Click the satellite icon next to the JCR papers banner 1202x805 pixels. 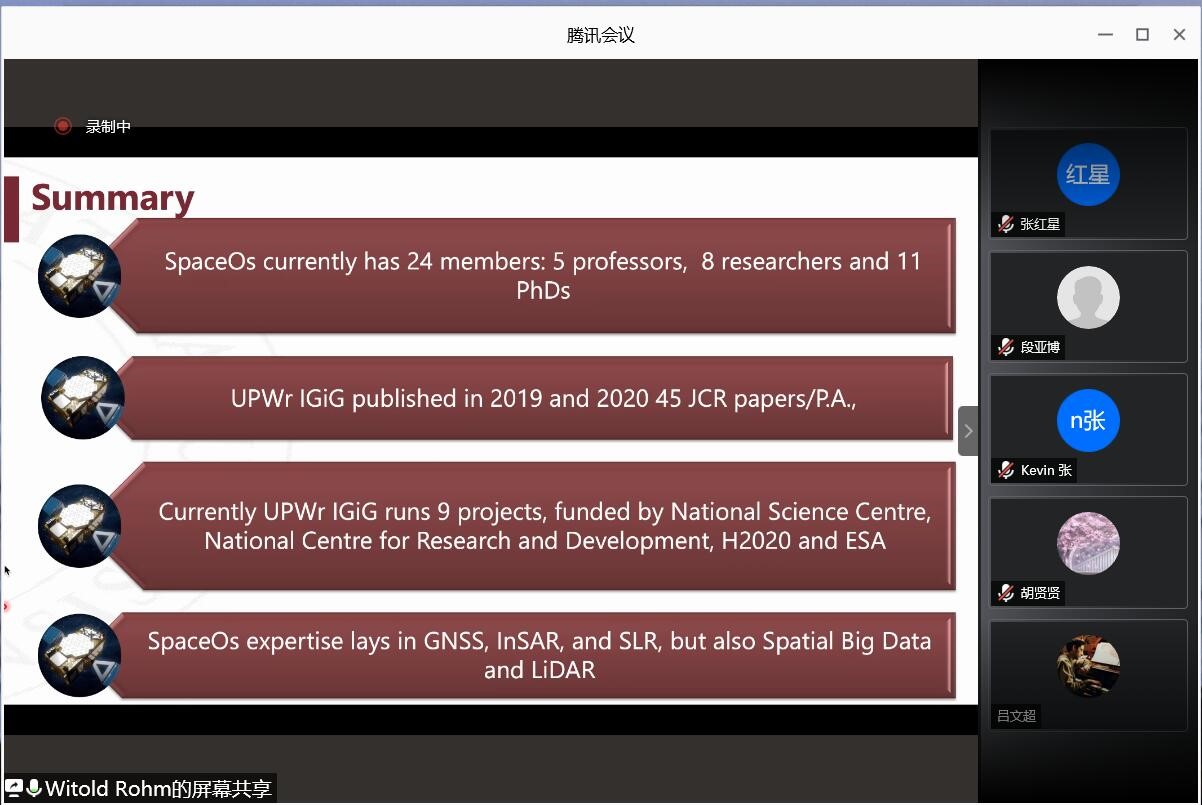[82, 398]
